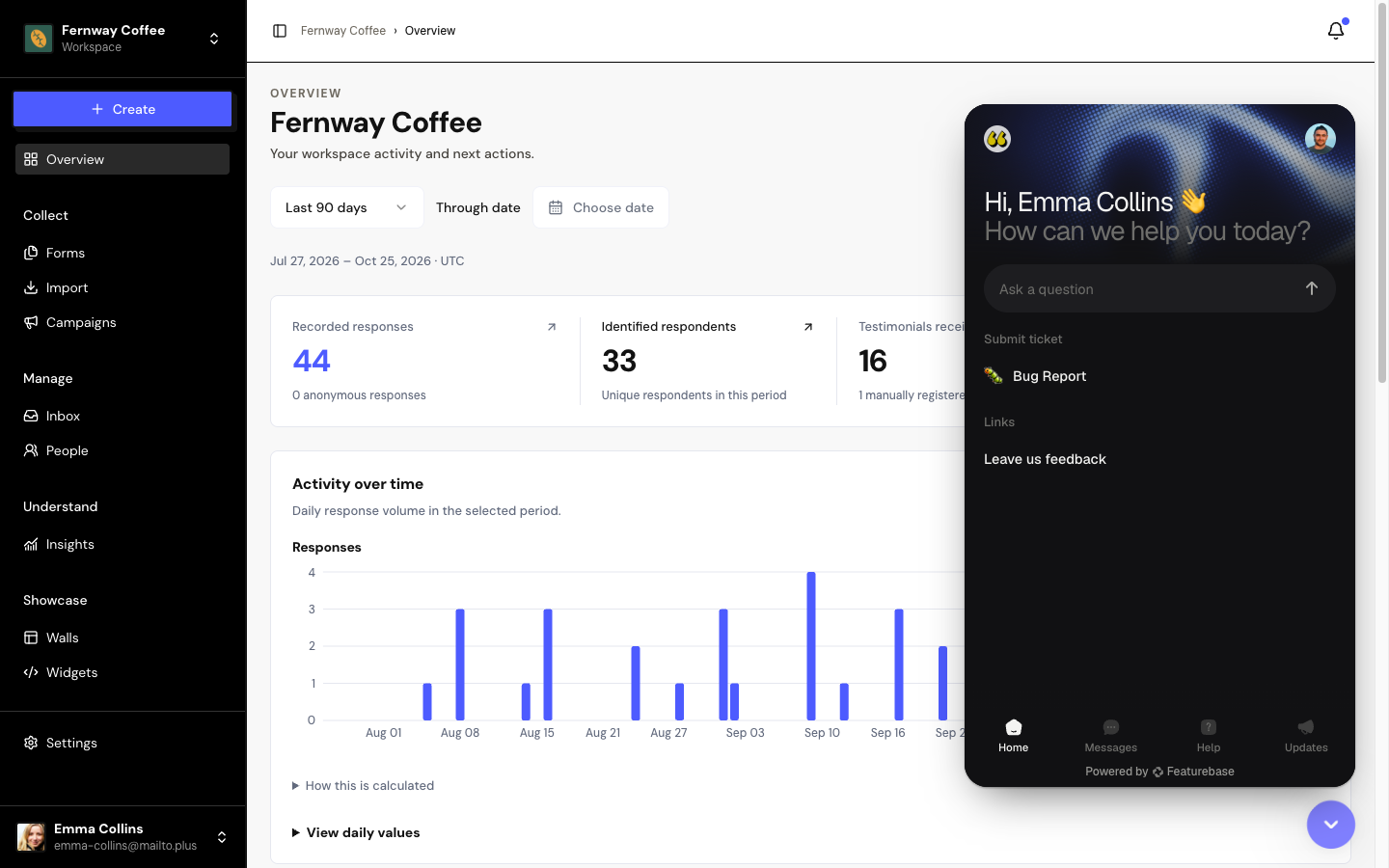Send the question with the arrow icon
Viewport: 1389px width, 868px height.
[1312, 288]
